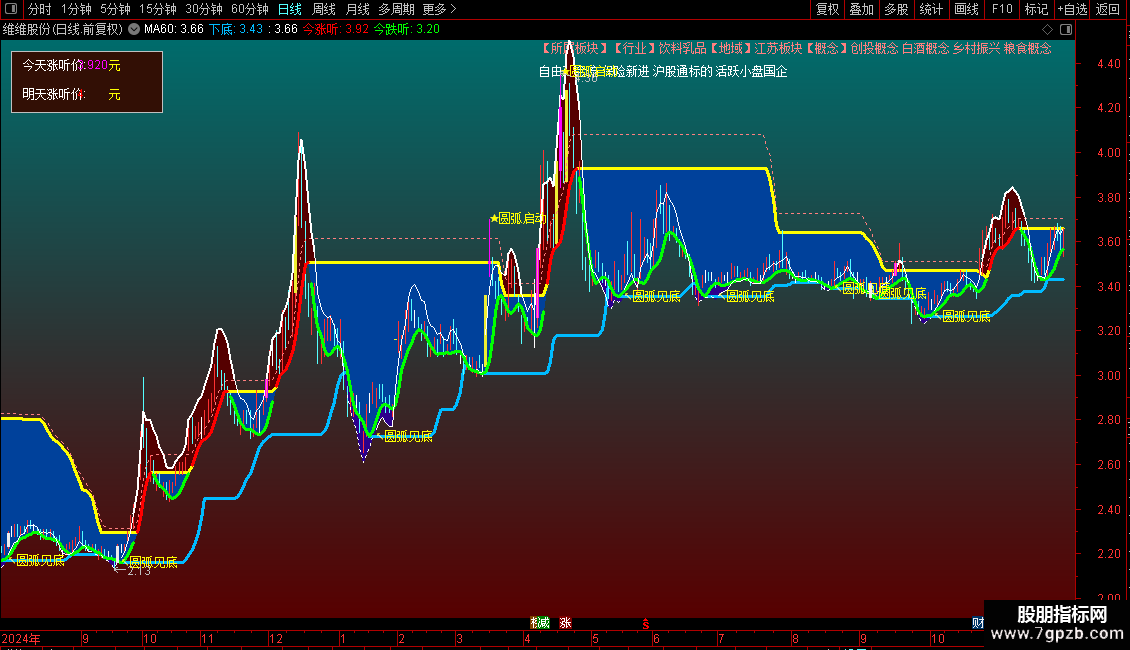Open the 画线 drawing tools
Viewport: 1130px width, 650px height.
pos(966,9)
